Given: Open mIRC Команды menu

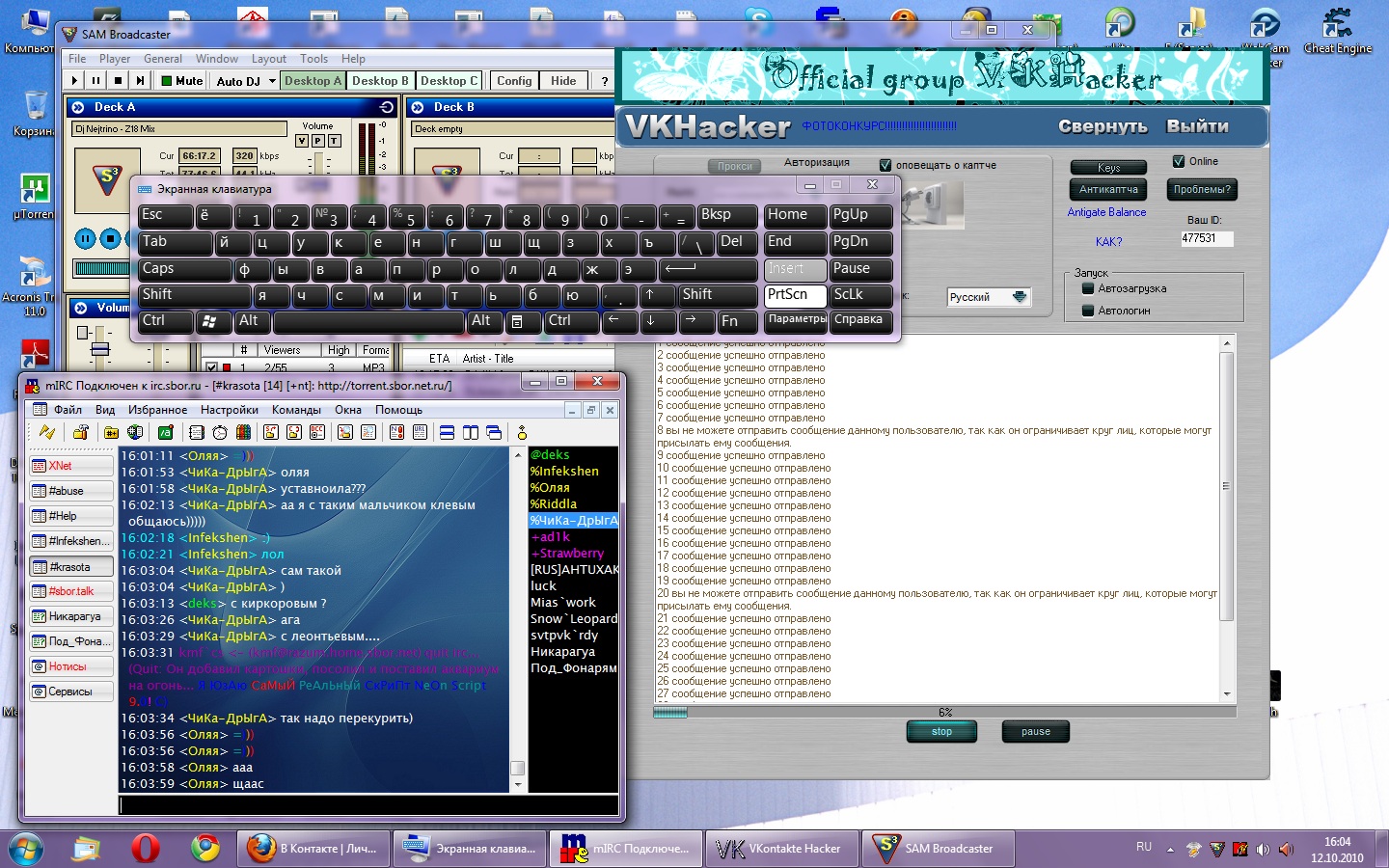Looking at the screenshot, I should [x=296, y=410].
